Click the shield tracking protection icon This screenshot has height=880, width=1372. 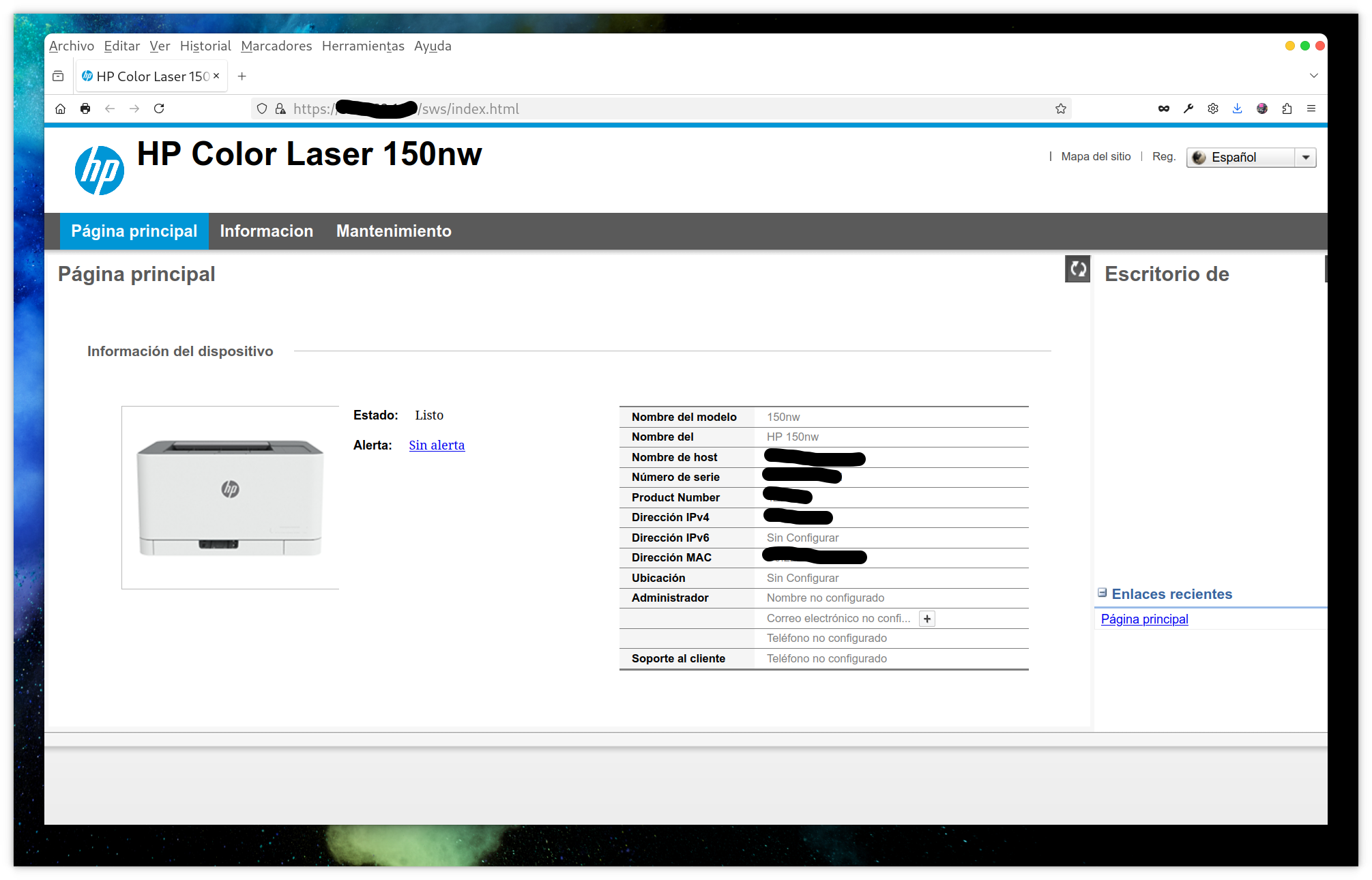click(x=262, y=108)
